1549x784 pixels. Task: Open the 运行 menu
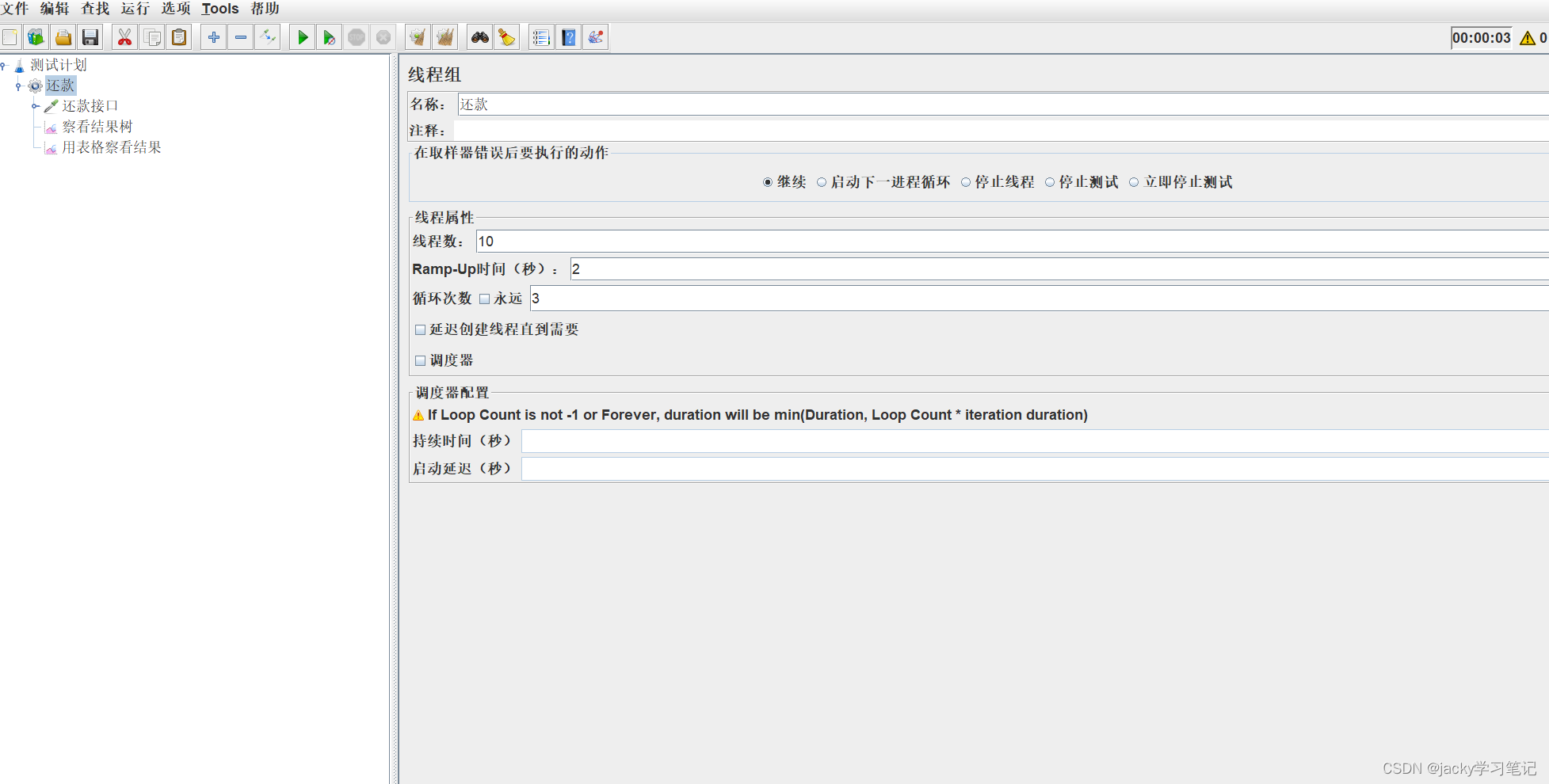coord(135,9)
